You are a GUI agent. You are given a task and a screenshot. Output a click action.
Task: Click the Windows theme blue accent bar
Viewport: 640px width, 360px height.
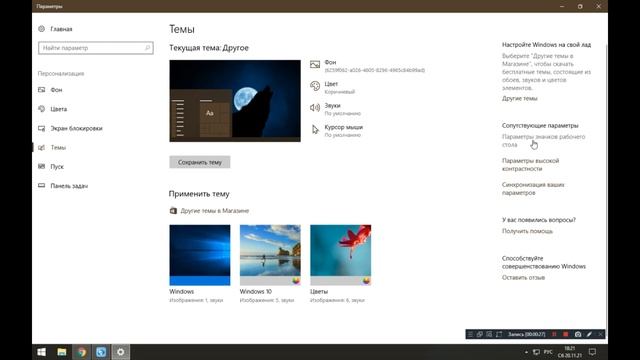point(200,280)
